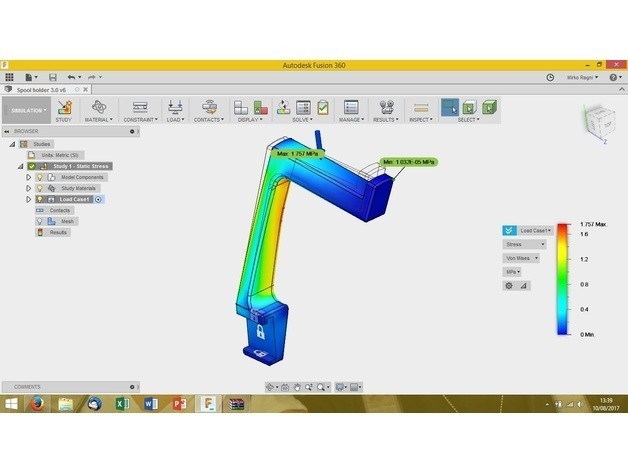Screen dimensions: 628x472
Task: Open the Windows Start button
Action: coord(11,404)
